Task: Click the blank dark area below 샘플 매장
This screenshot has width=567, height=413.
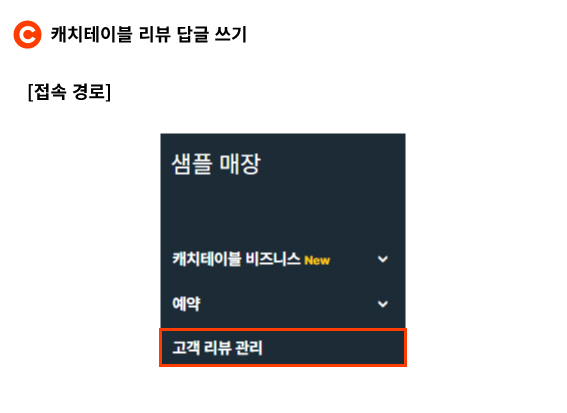Action: click(x=283, y=212)
